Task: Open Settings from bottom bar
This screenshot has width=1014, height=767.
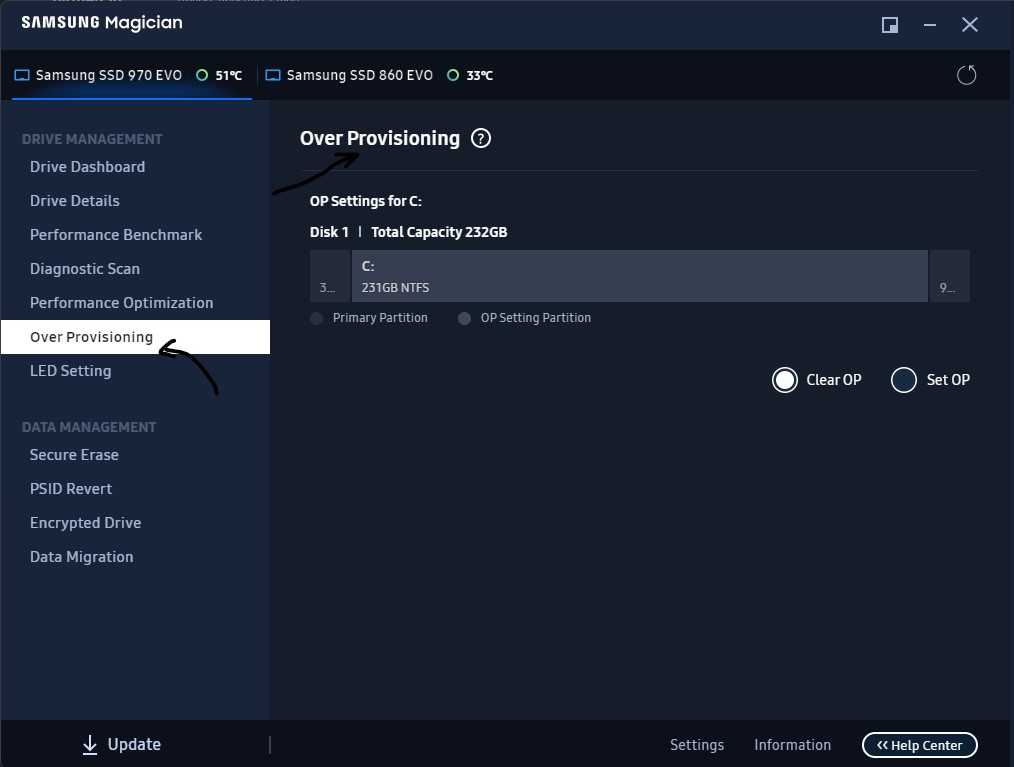Action: 696,745
